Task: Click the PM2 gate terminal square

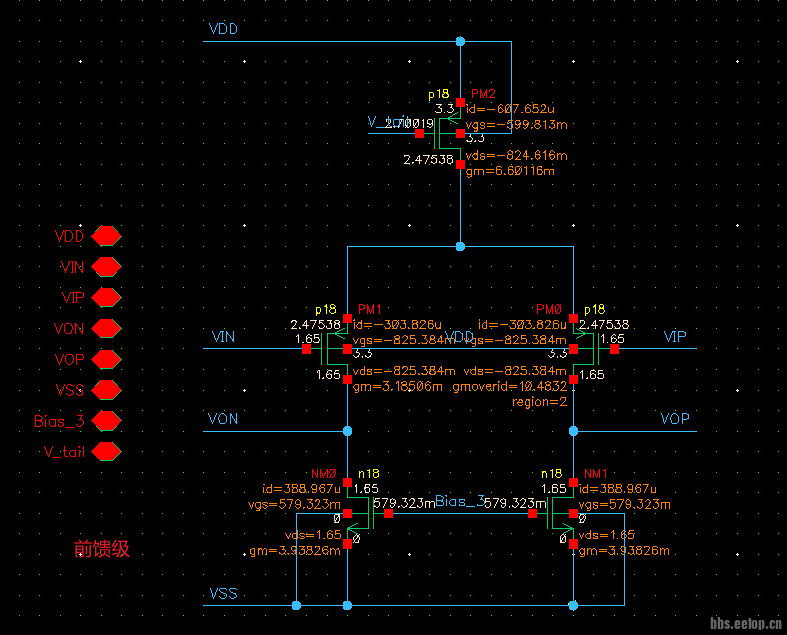Action: point(420,134)
